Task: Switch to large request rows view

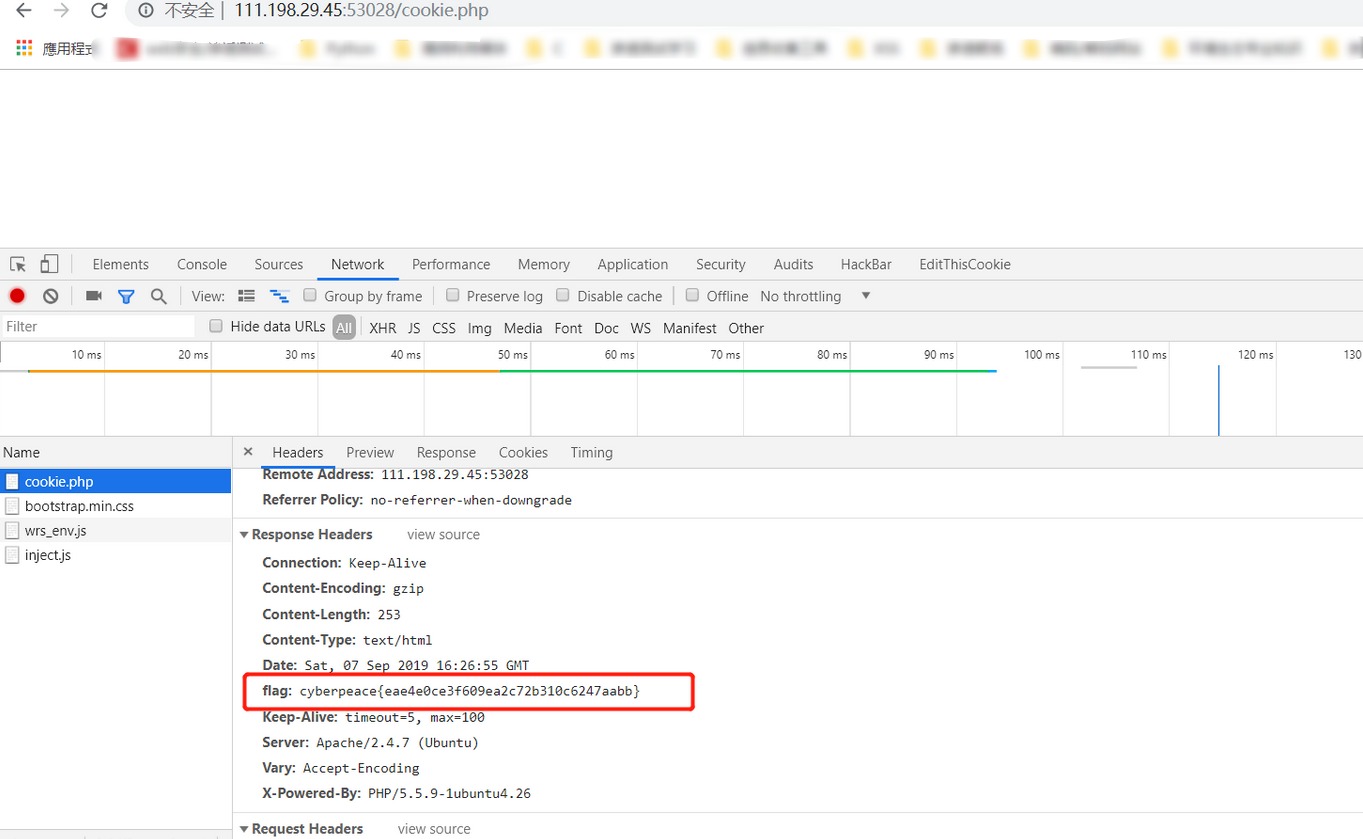Action: 246,296
